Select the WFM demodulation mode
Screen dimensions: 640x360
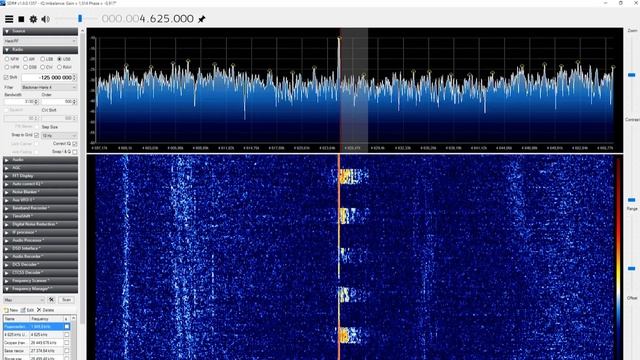pyautogui.click(x=12, y=67)
